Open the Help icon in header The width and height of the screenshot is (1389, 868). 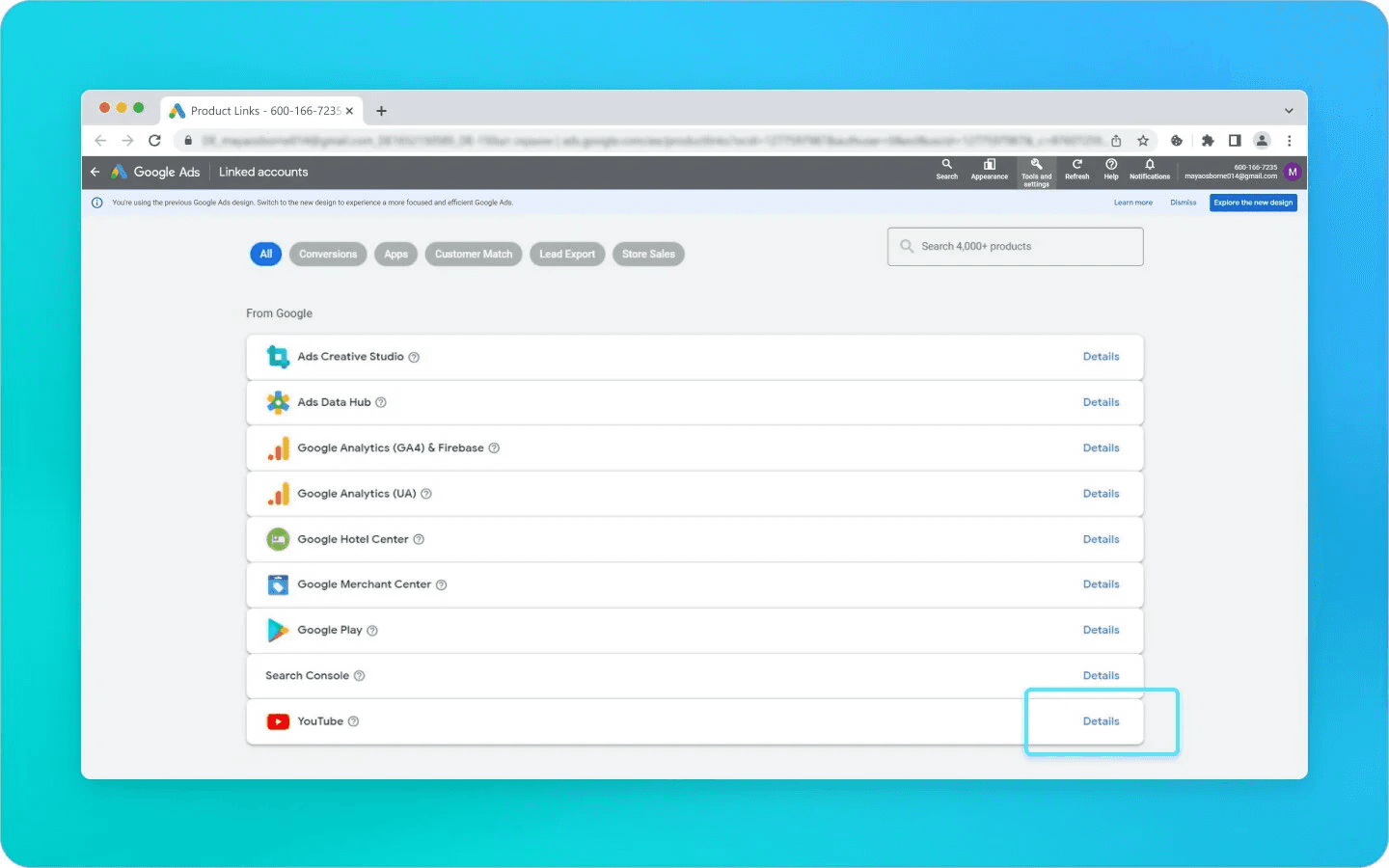tap(1111, 170)
